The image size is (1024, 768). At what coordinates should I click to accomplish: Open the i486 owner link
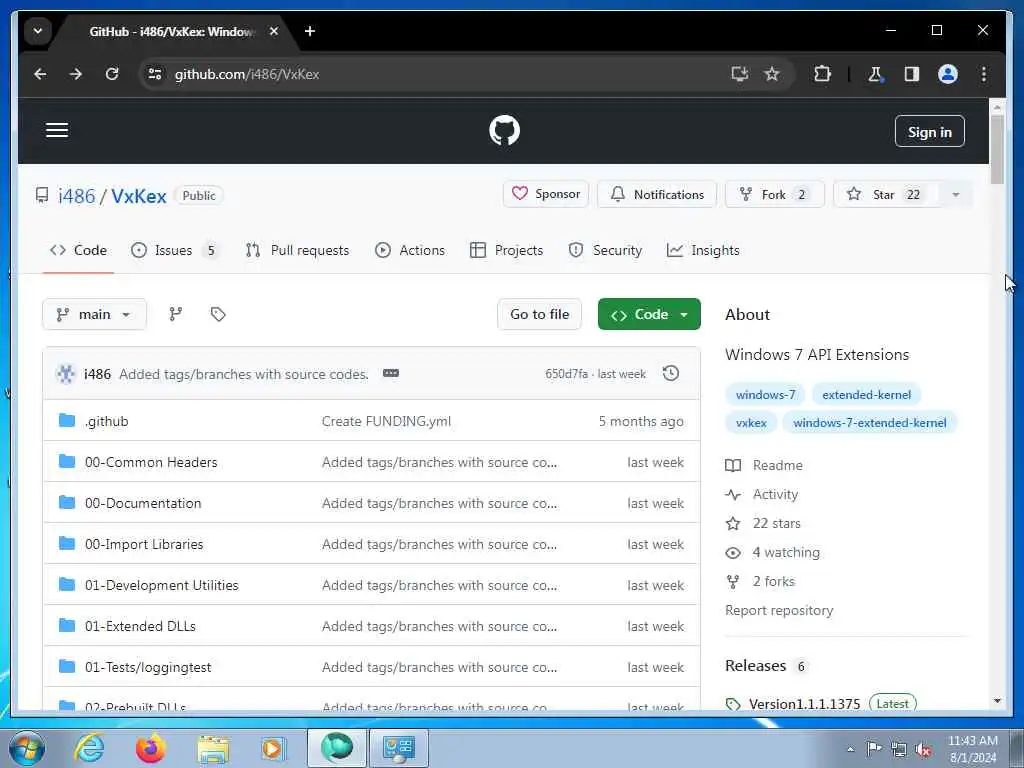tap(76, 196)
